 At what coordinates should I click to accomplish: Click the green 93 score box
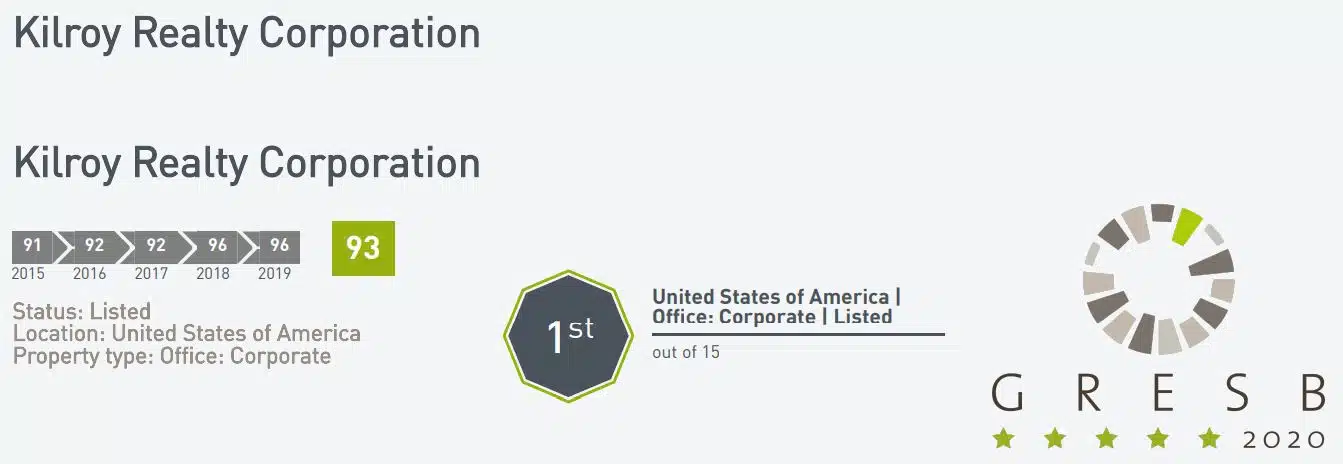pos(363,248)
